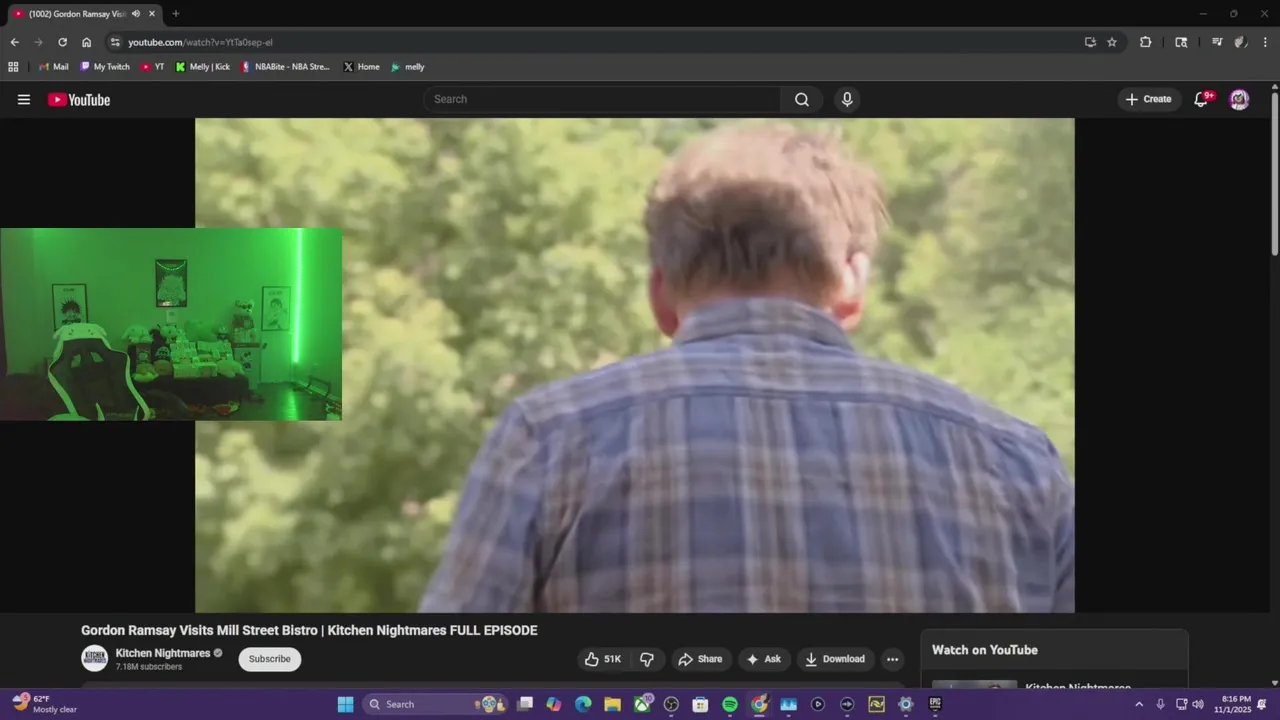The width and height of the screenshot is (1280, 720).
Task: Click the '7.18M subscribers' text
Action: [x=149, y=667]
